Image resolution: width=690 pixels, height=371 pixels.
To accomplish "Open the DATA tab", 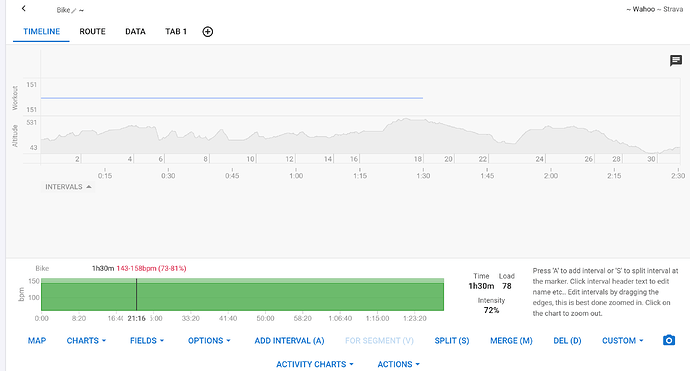I will tap(135, 32).
